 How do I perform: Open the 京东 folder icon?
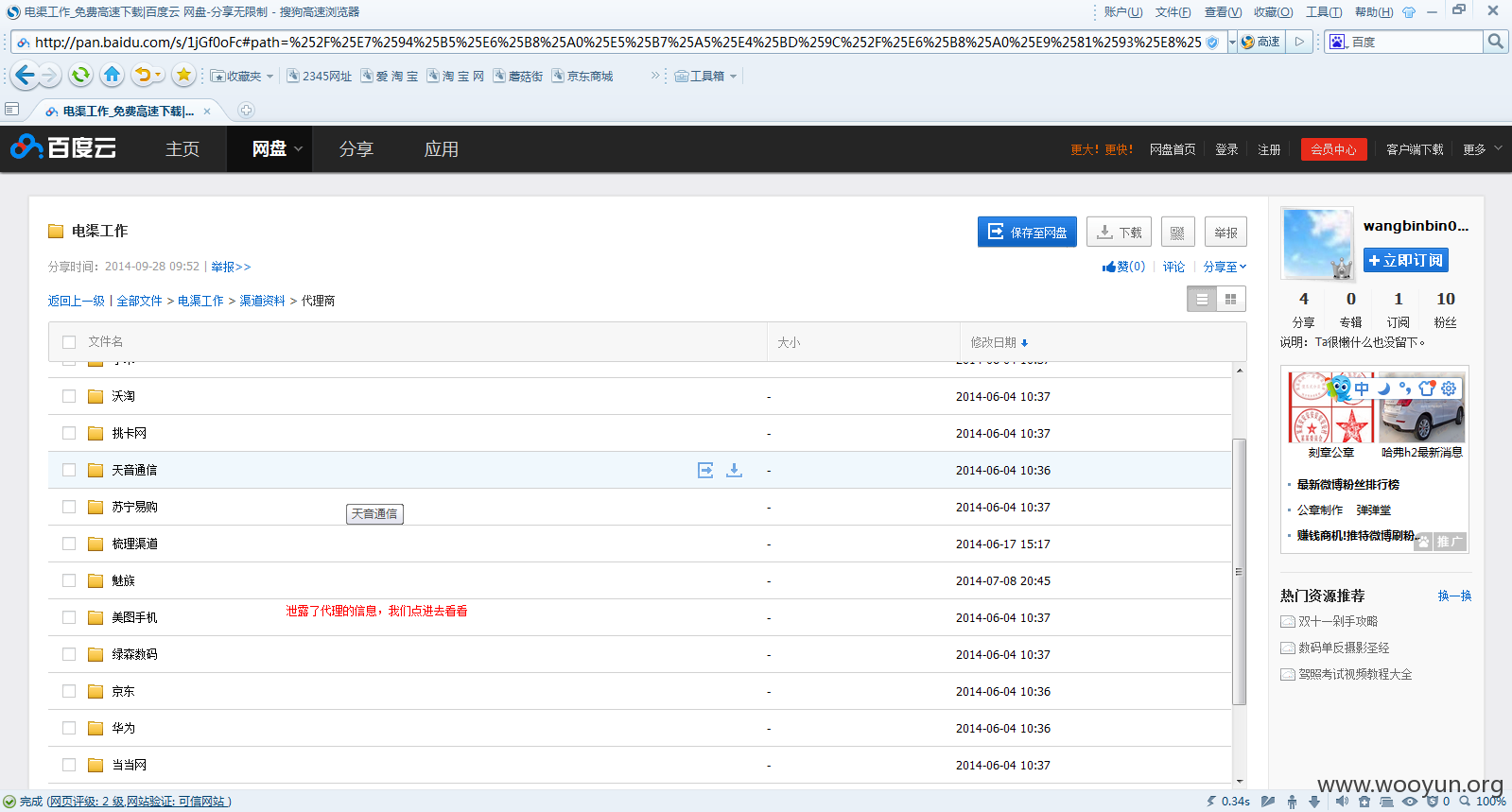(96, 691)
